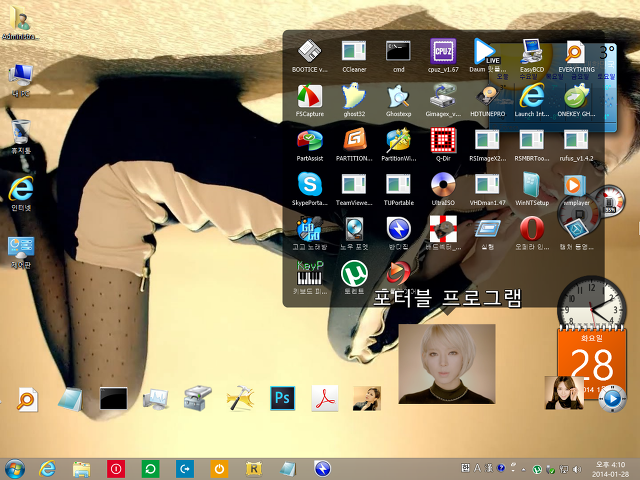Open the cmd command prompt icon
Image resolution: width=640 pixels, height=480 pixels.
(x=398, y=52)
